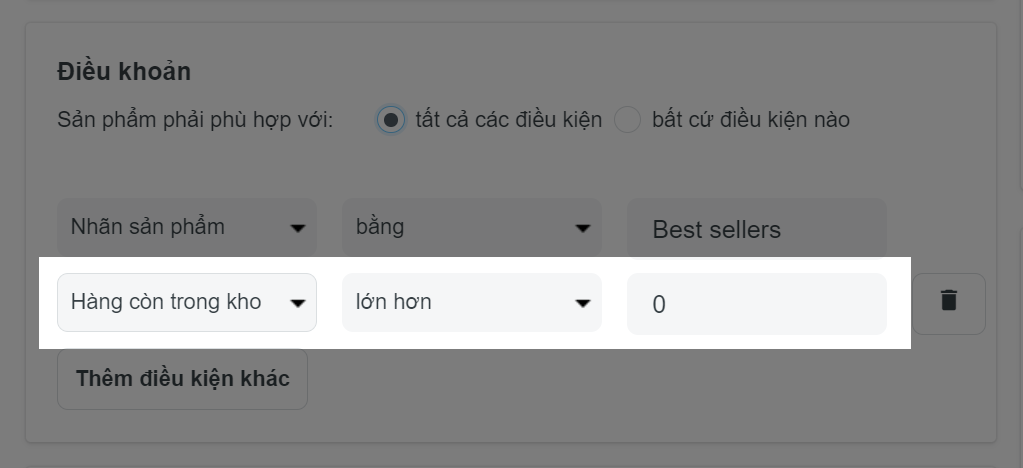1023x468 pixels.
Task: Click the arrow in the 'bằng' selector
Action: (583, 228)
